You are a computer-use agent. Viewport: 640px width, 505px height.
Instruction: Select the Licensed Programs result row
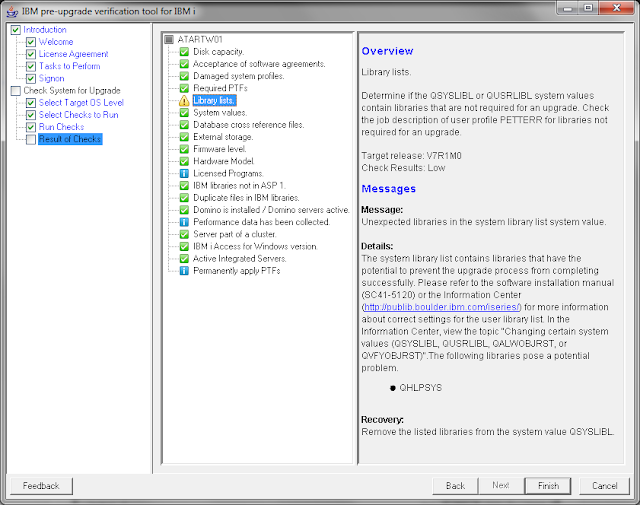pyautogui.click(x=228, y=174)
